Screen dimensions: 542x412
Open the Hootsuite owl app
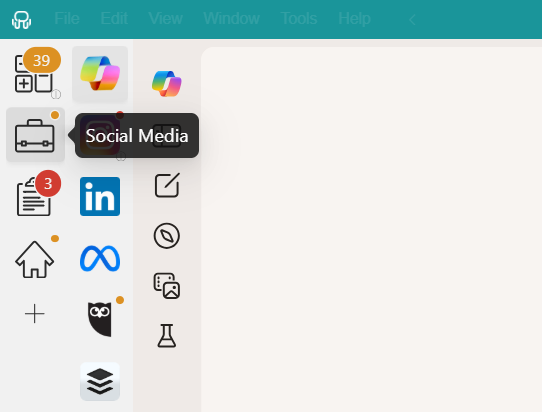click(100, 319)
